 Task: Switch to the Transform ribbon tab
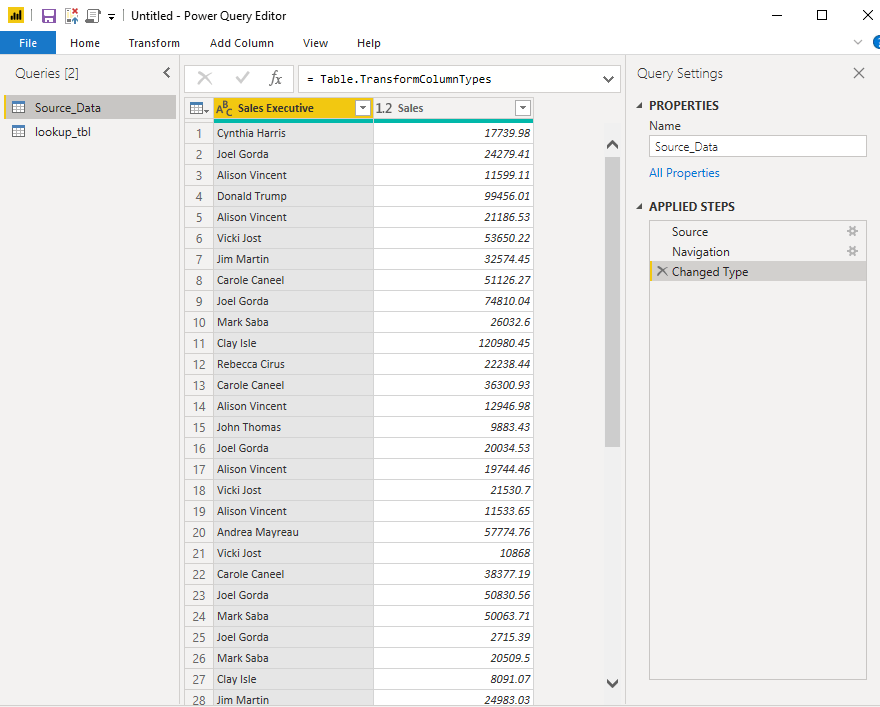point(154,43)
